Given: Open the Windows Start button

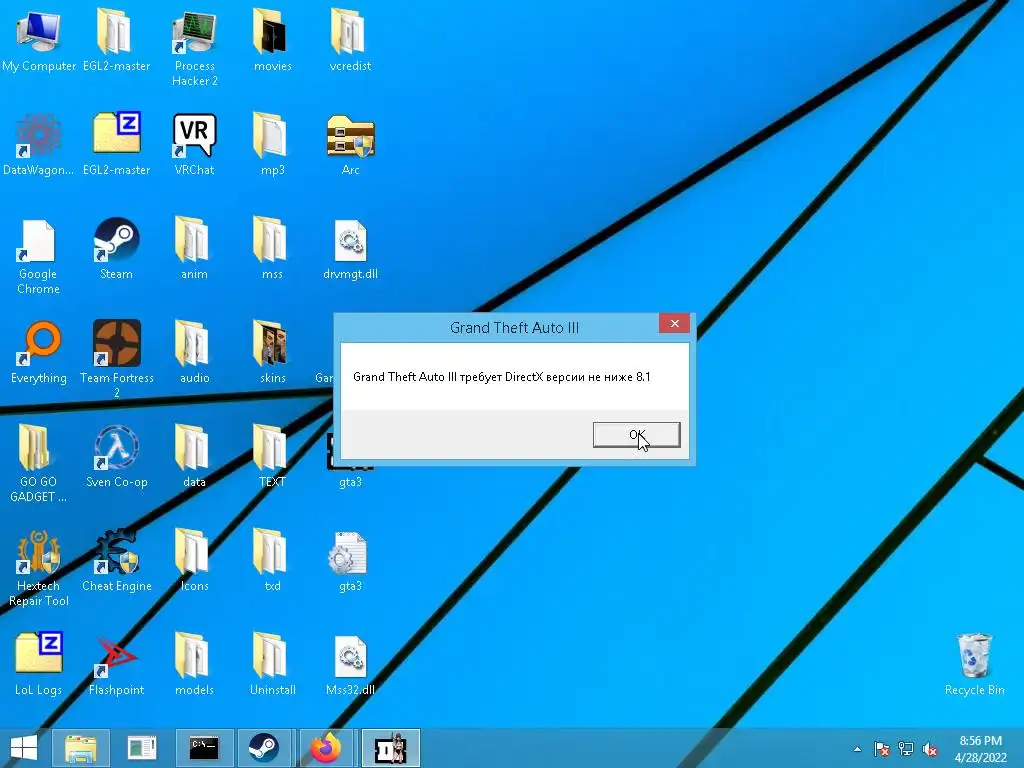Looking at the screenshot, I should (x=24, y=748).
